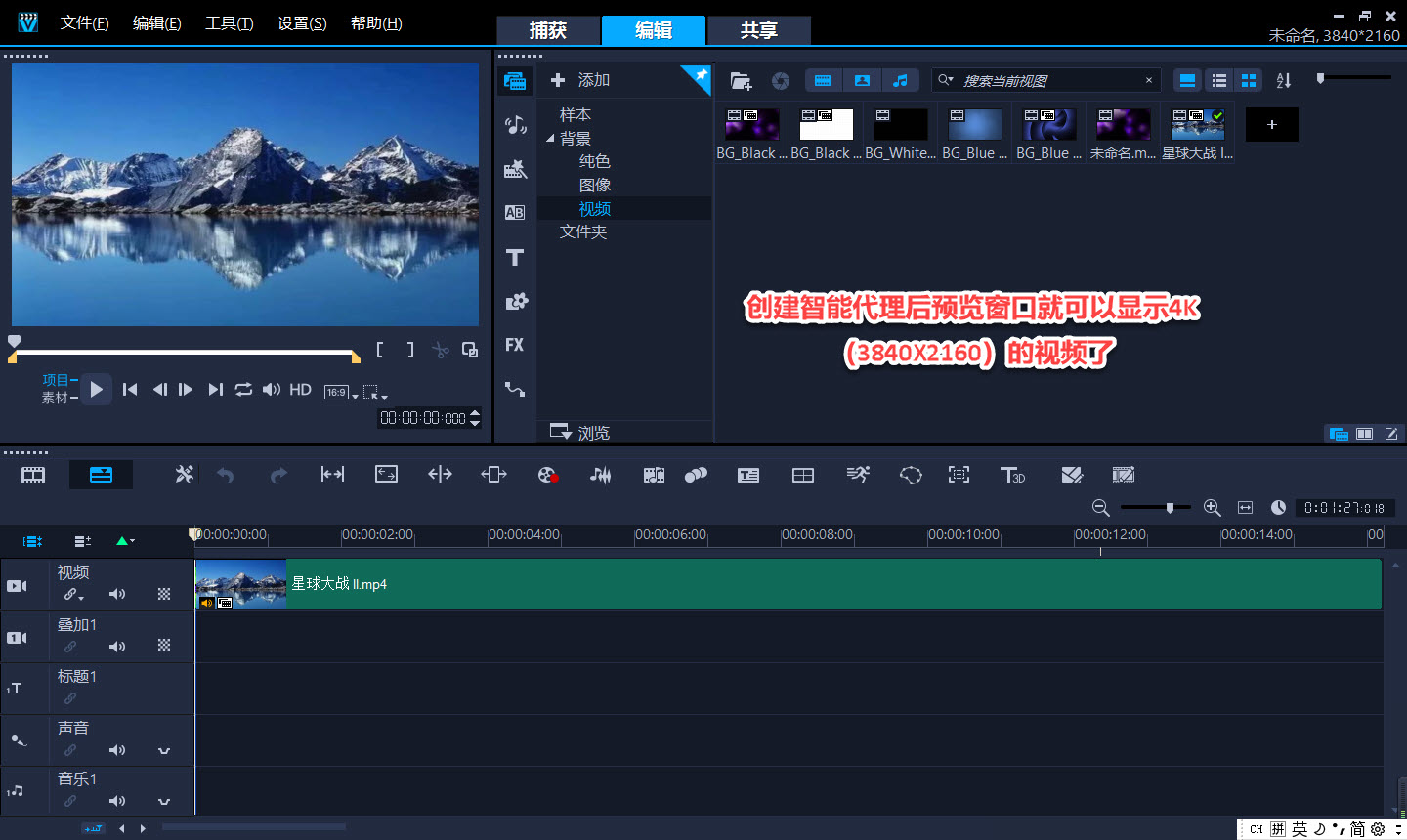1407x840 pixels.
Task: Open the Title library icon in sidebar
Action: click(x=515, y=258)
